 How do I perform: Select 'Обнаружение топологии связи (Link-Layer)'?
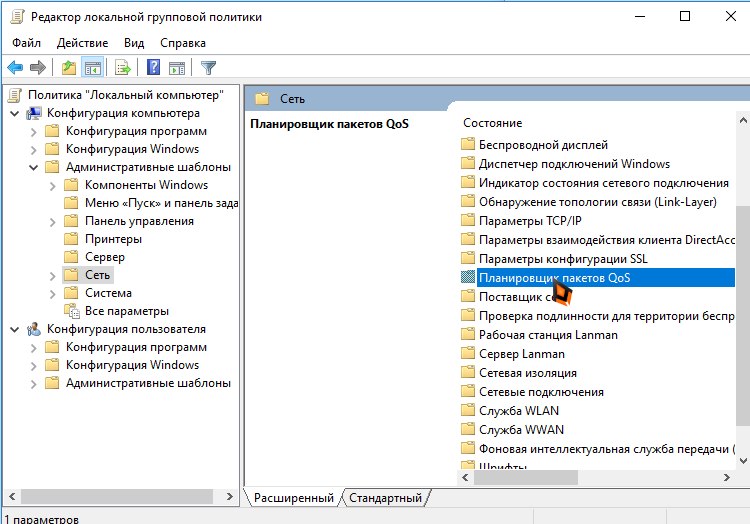pos(597,202)
